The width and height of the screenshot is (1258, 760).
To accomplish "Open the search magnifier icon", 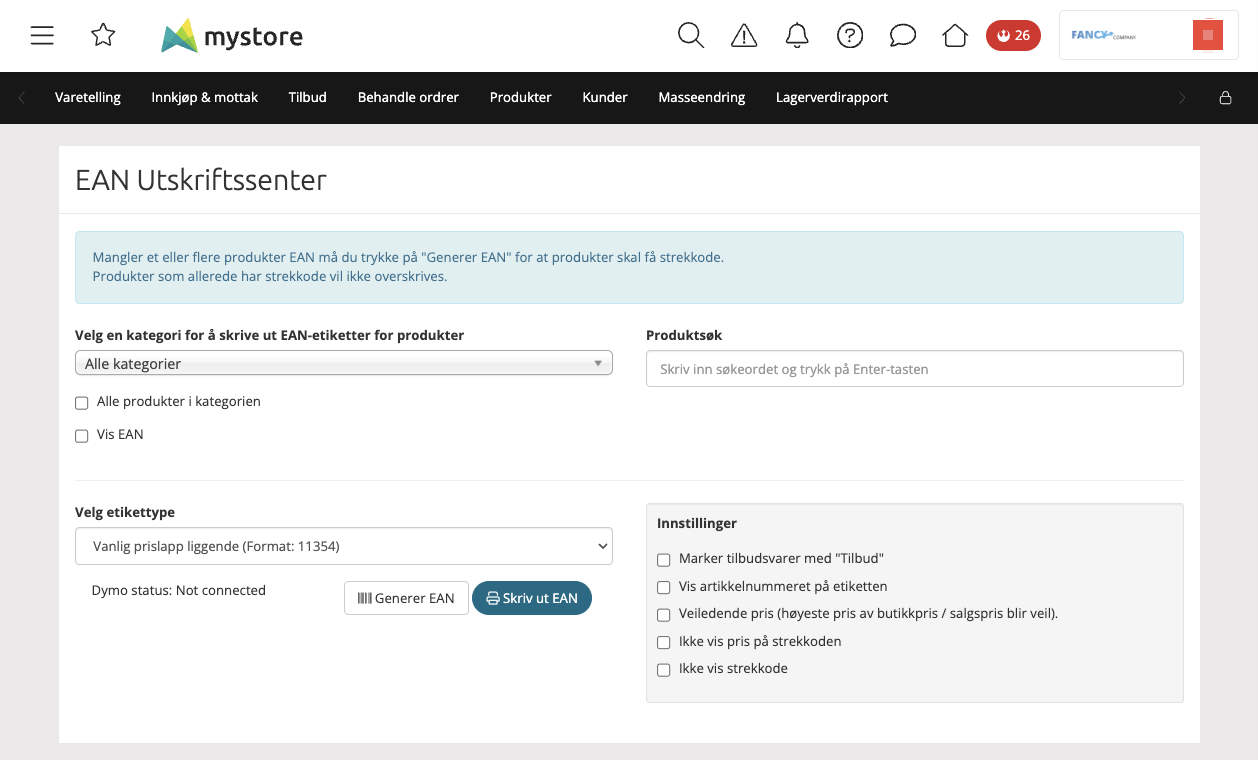I will [x=690, y=36].
